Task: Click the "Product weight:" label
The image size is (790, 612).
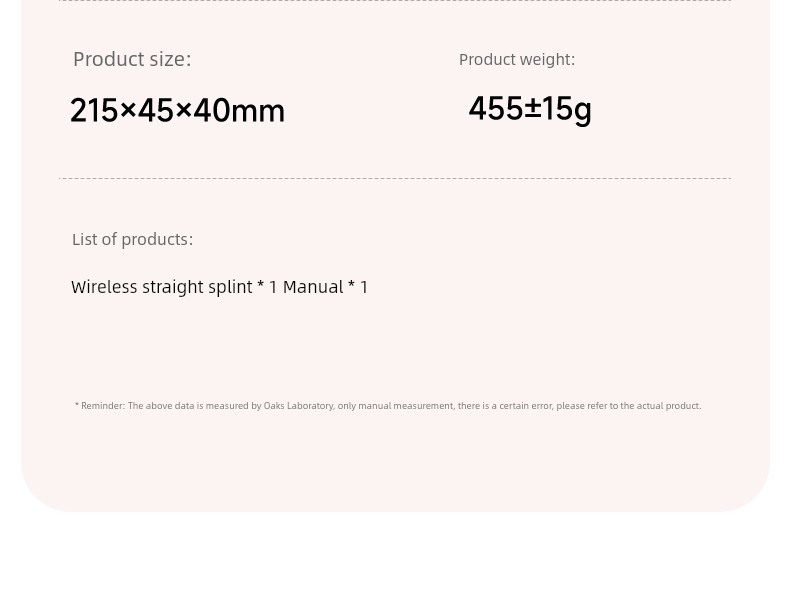Action: click(x=517, y=60)
